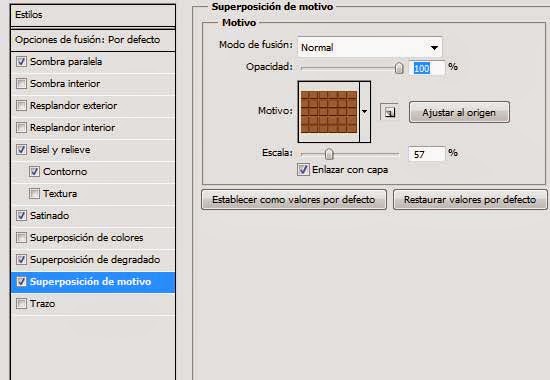Select the Resplandor exterior style row
The image size is (550, 380).
93,106
